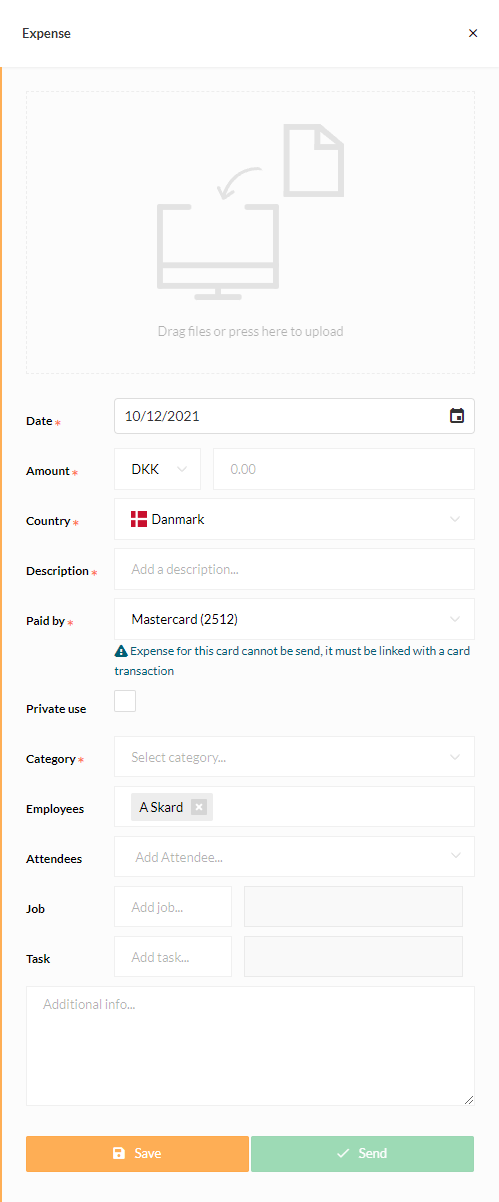499x1202 pixels.
Task: Click the floppy disk Save icon
Action: coord(120,1153)
